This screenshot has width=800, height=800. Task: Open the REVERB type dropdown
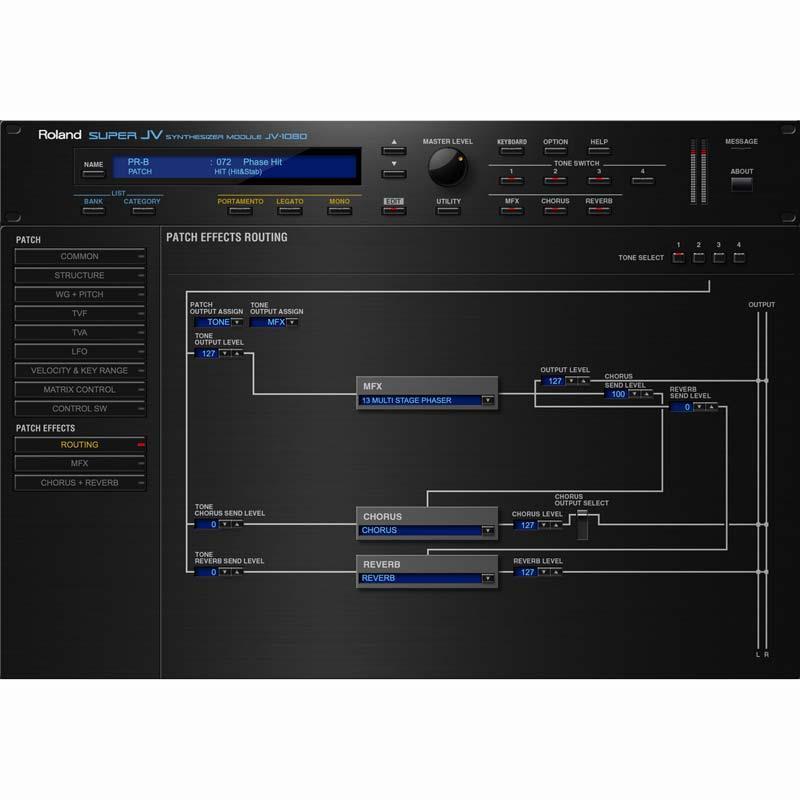click(426, 577)
